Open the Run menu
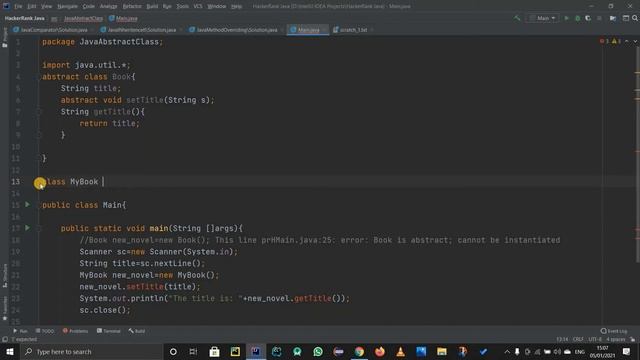The image size is (640, 360). [x=167, y=6]
